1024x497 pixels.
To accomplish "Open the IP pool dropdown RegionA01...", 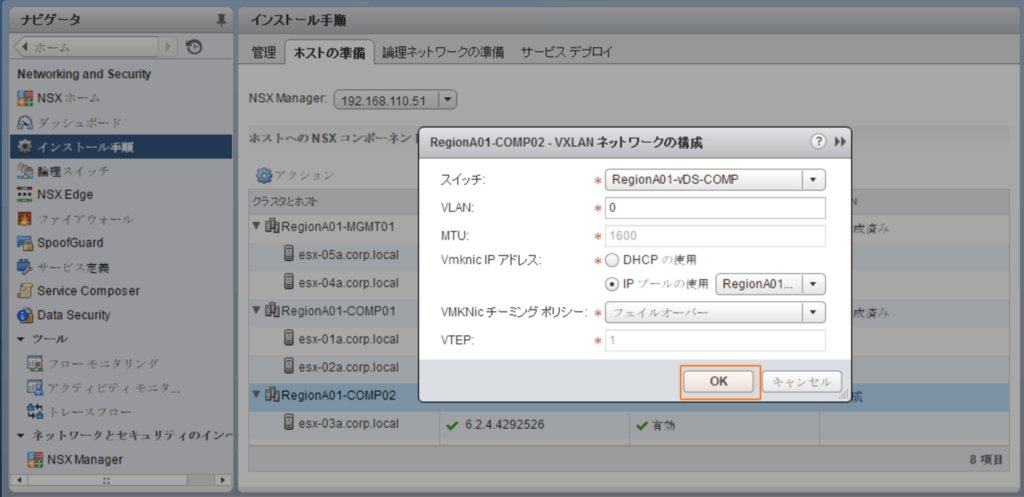I will 771,284.
